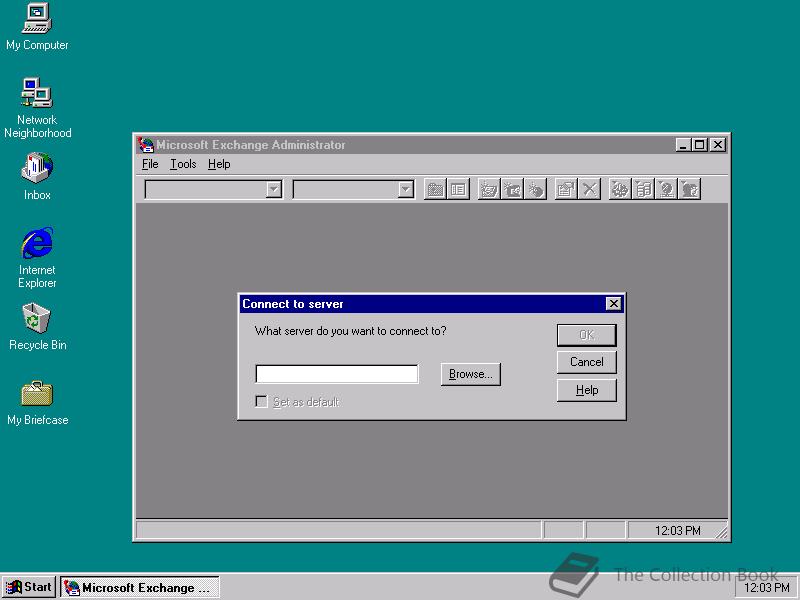Open the Help menu
Viewport: 800px width, 600px height.
219,164
